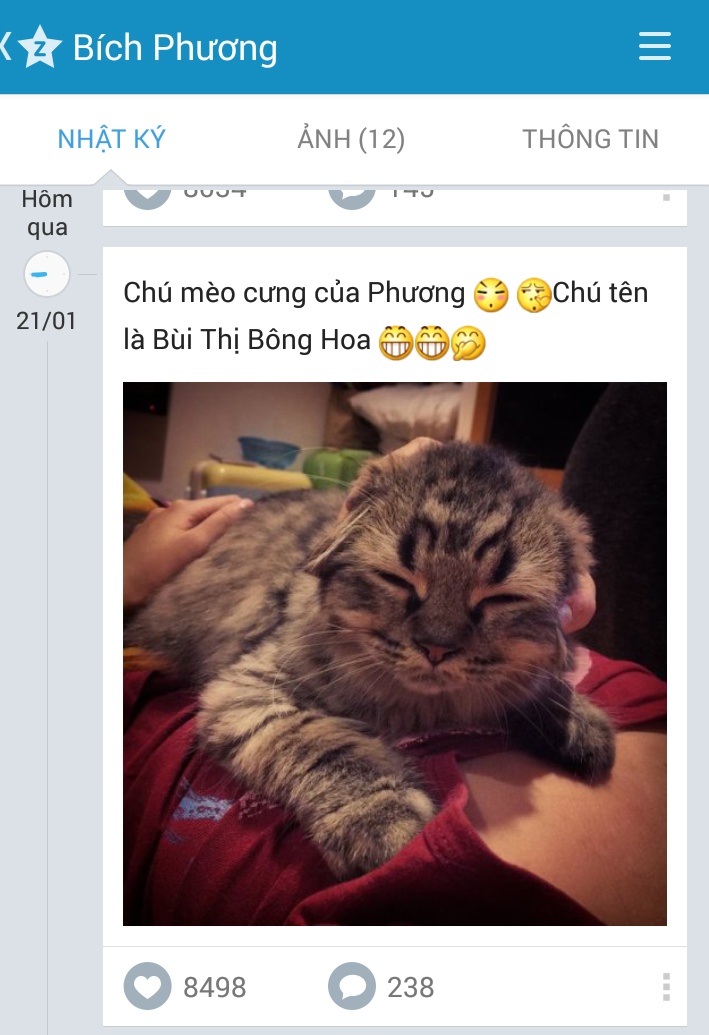This screenshot has height=1035, width=709.
Task: Tap the Hôm qua timeline label
Action: tap(47, 213)
